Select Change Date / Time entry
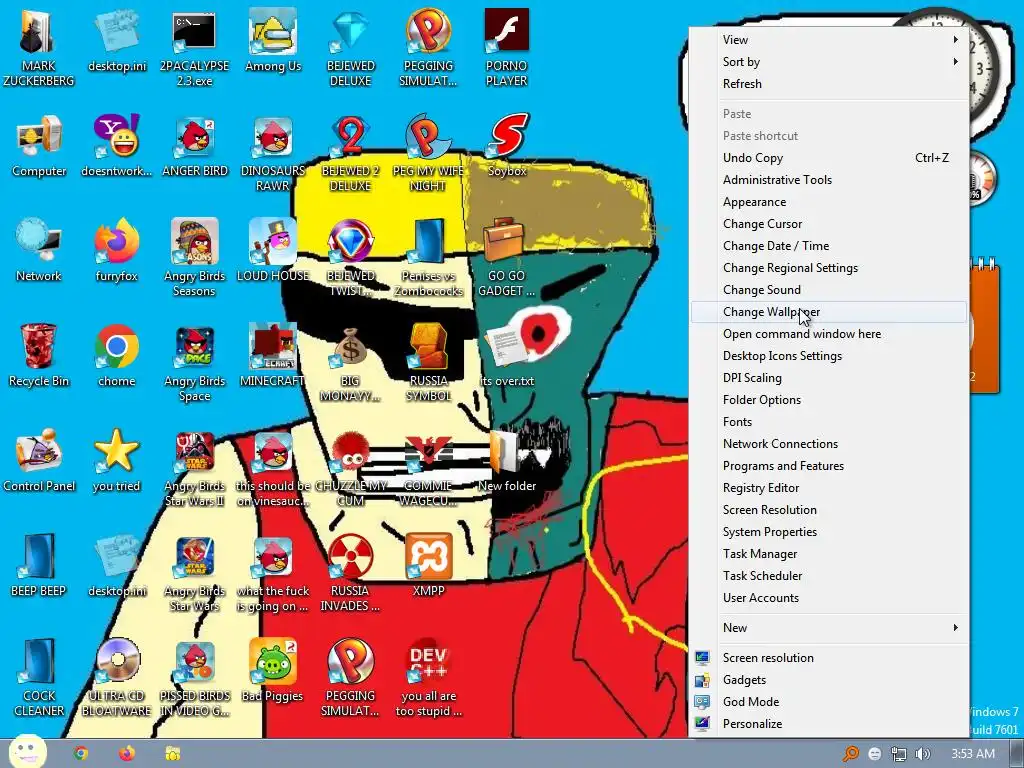This screenshot has width=1024, height=768. [829, 246]
